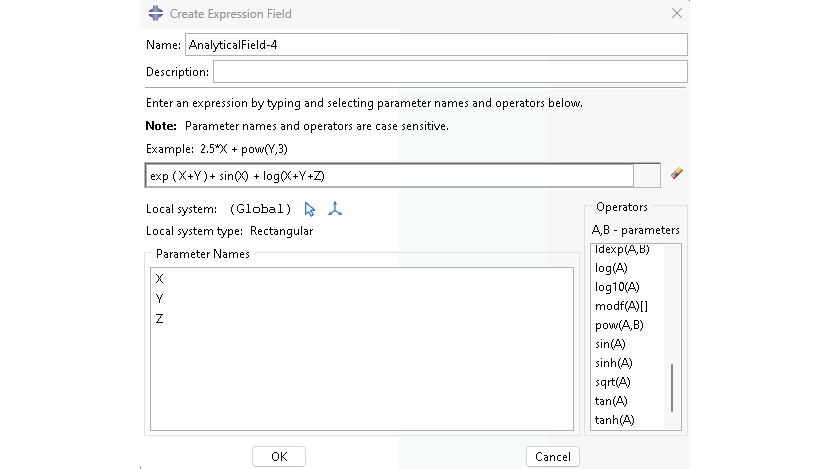The width and height of the screenshot is (840, 469).
Task: Click inside the expression input box
Action: pyautogui.click(x=390, y=176)
